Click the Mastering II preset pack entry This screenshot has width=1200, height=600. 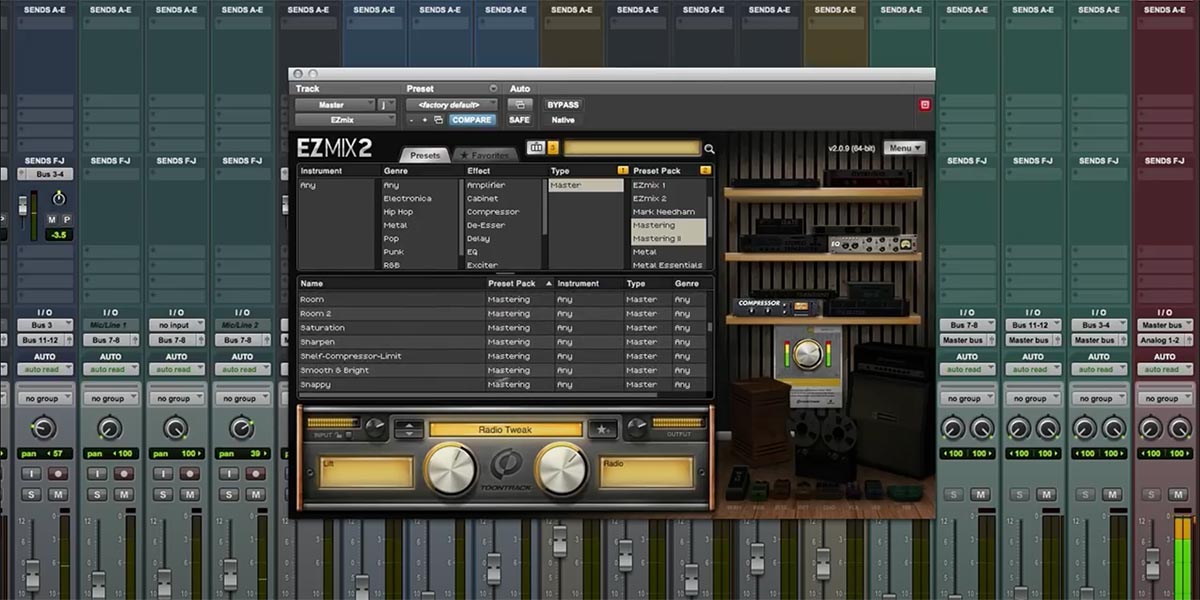(x=659, y=238)
